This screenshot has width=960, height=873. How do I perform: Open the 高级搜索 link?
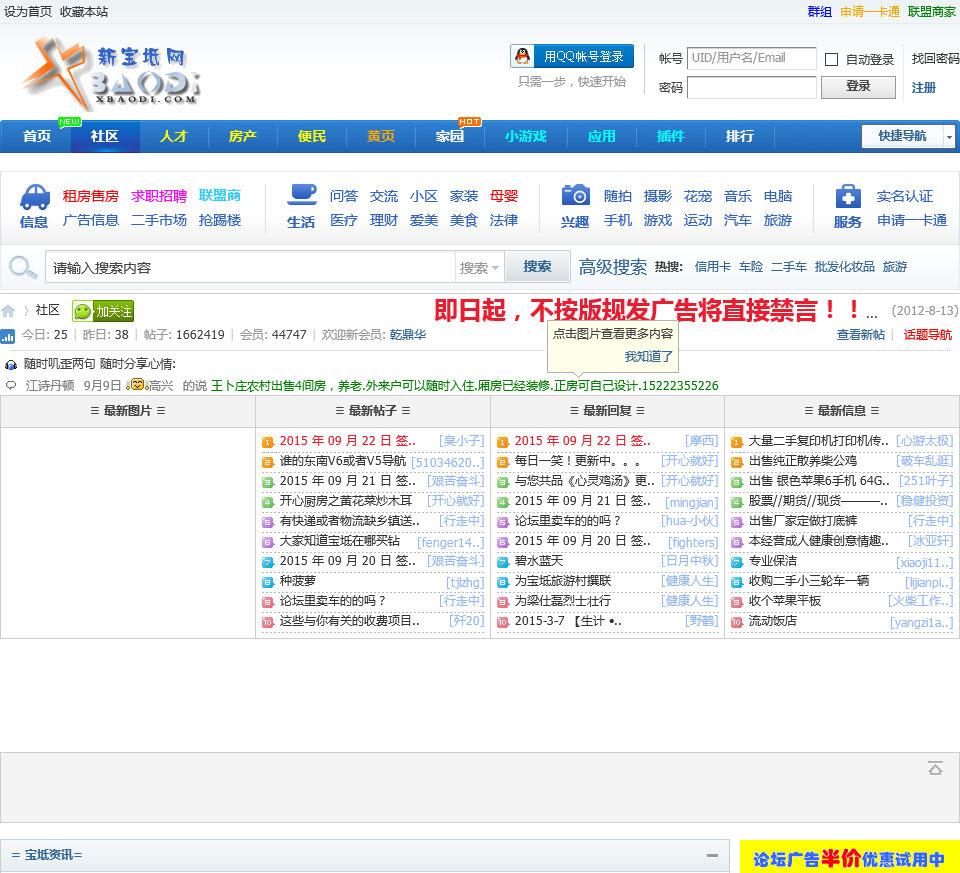click(612, 267)
